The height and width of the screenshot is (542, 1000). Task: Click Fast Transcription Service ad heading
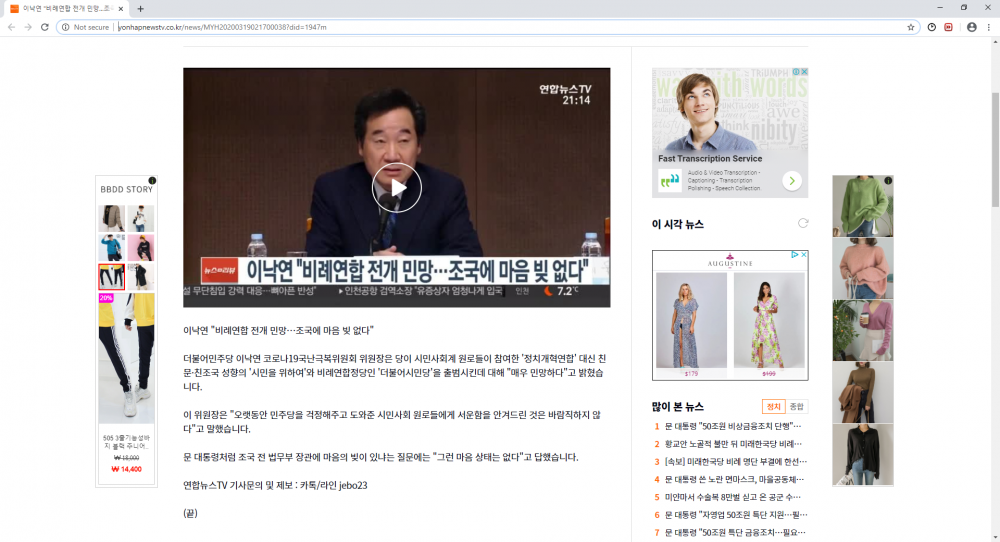pos(710,158)
